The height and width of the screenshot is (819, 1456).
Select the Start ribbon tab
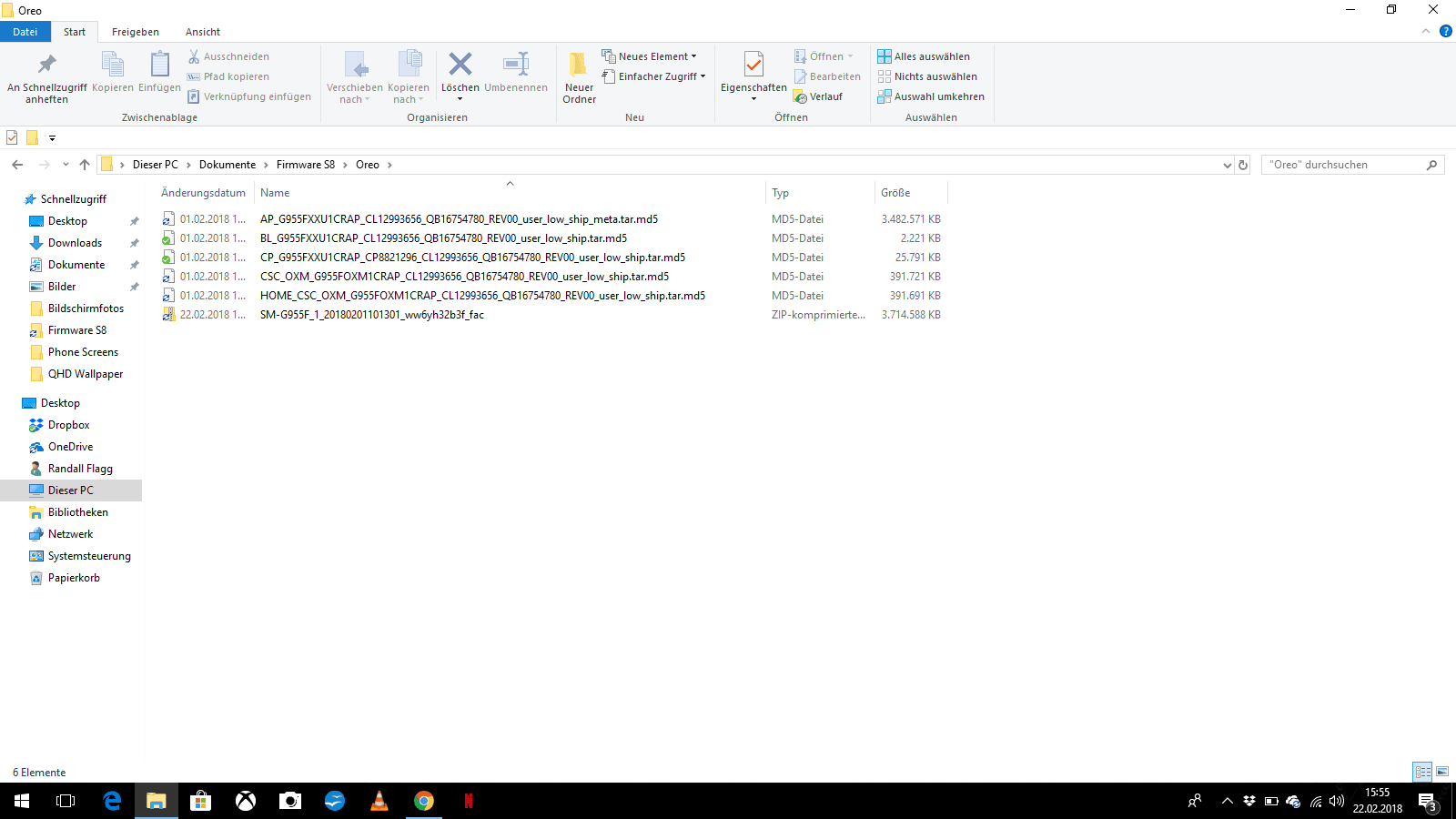tap(75, 32)
